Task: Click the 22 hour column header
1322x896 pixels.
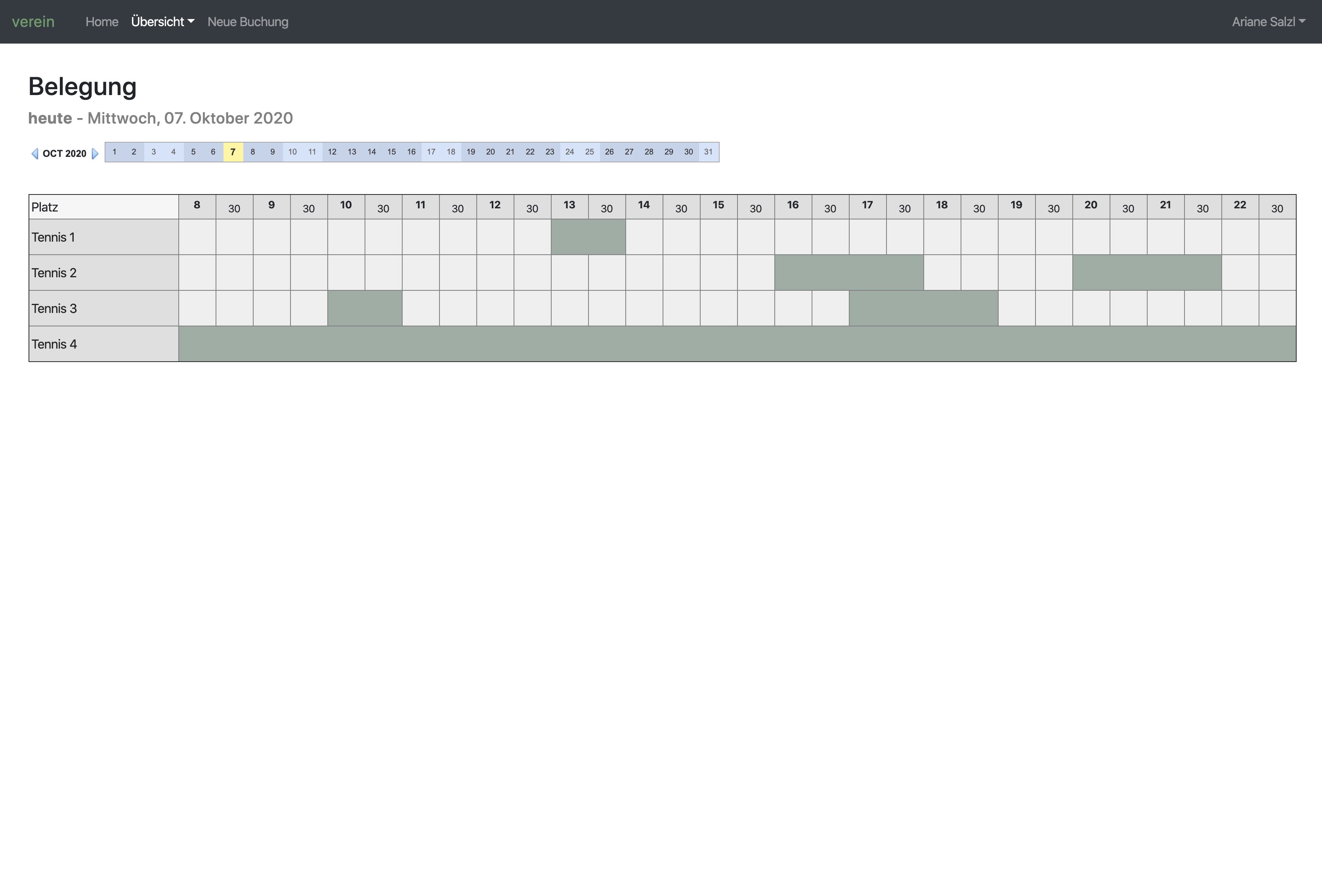Action: tap(1240, 207)
